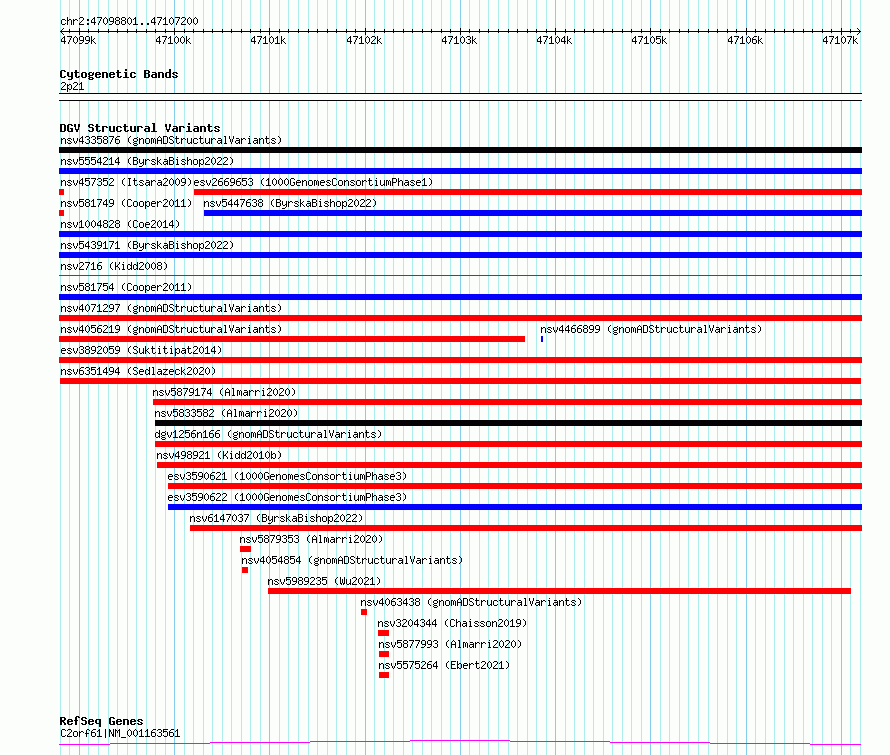Click nsv4466899 gnomAD variant label
Image resolution: width=890 pixels, height=755 pixels.
(651, 329)
